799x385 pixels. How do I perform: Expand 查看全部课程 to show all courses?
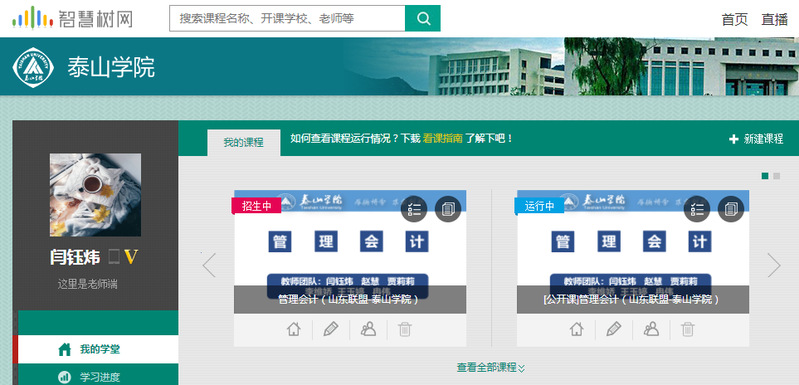[491, 367]
